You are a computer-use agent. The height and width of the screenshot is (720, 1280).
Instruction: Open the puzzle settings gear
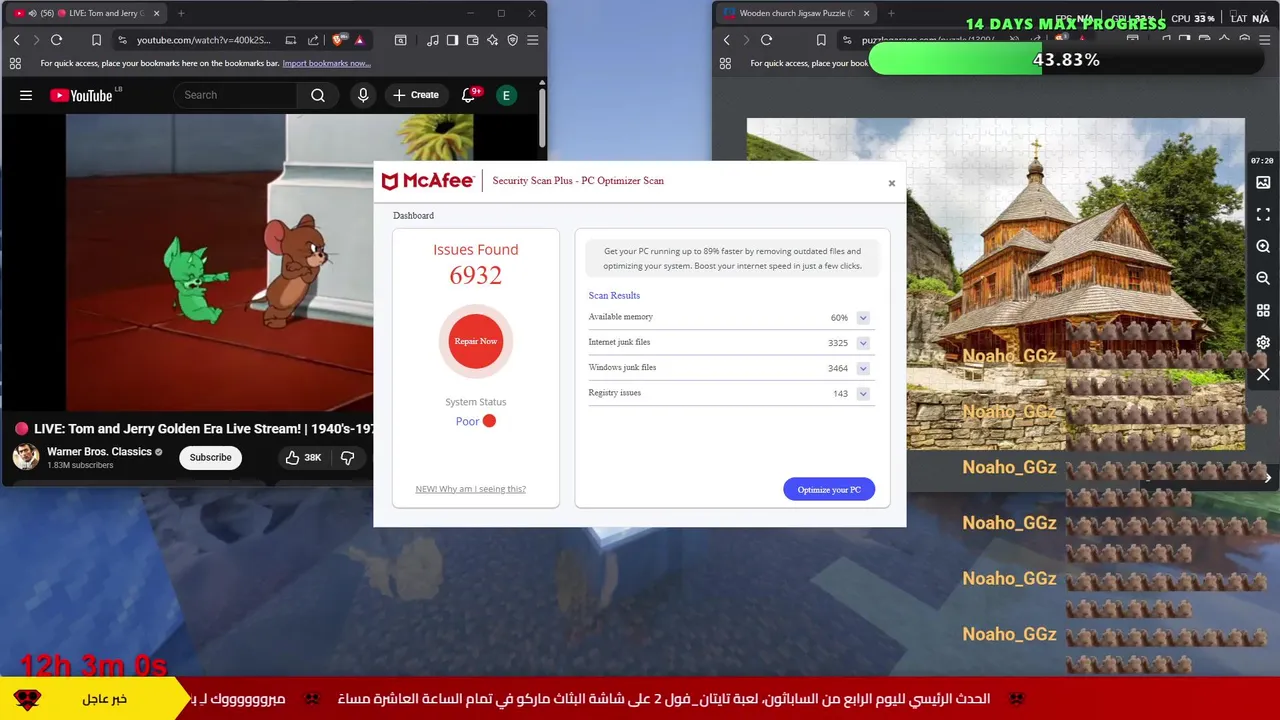point(1263,342)
